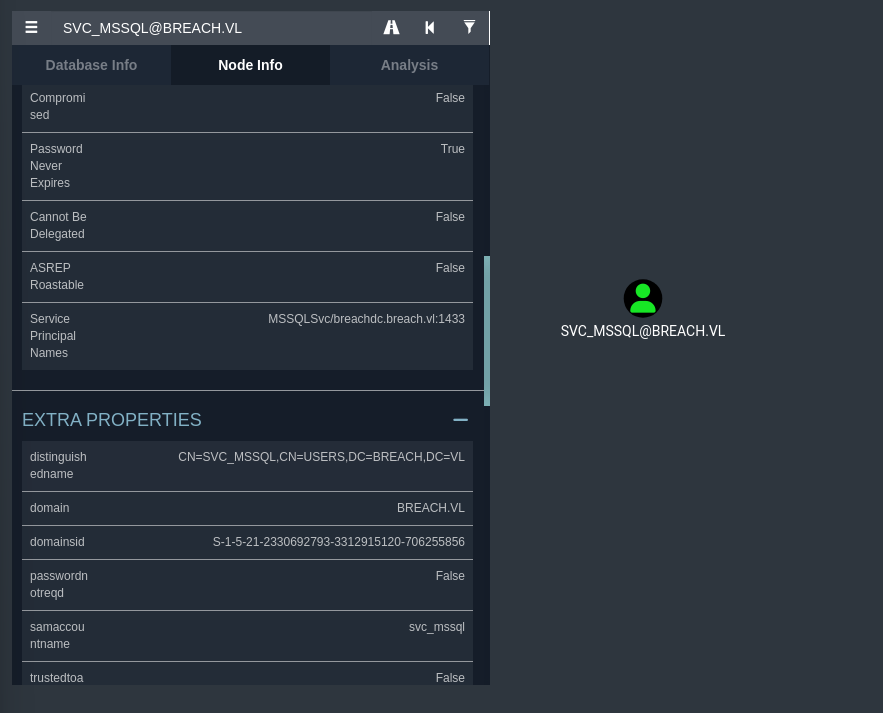Image resolution: width=883 pixels, height=713 pixels.
Task: Open the hamburger menu for more info
Action: 32,28
